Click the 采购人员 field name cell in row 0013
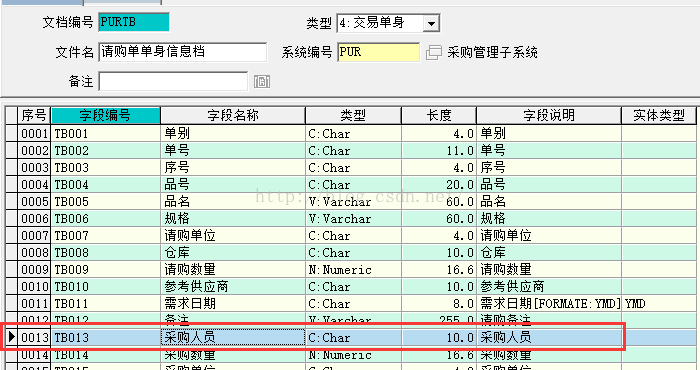700x370 pixels. (x=233, y=337)
